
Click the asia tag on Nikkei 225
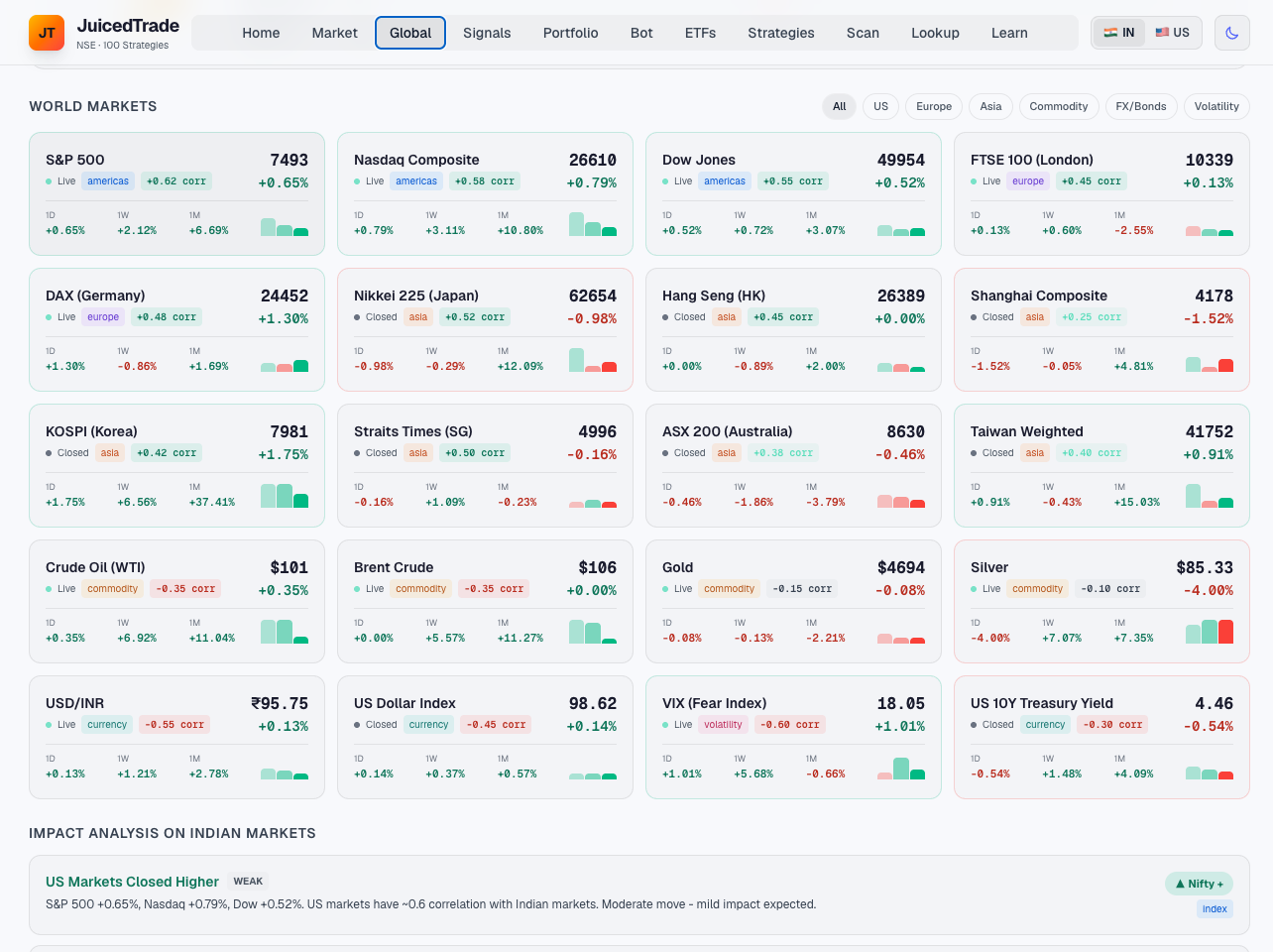tap(418, 317)
